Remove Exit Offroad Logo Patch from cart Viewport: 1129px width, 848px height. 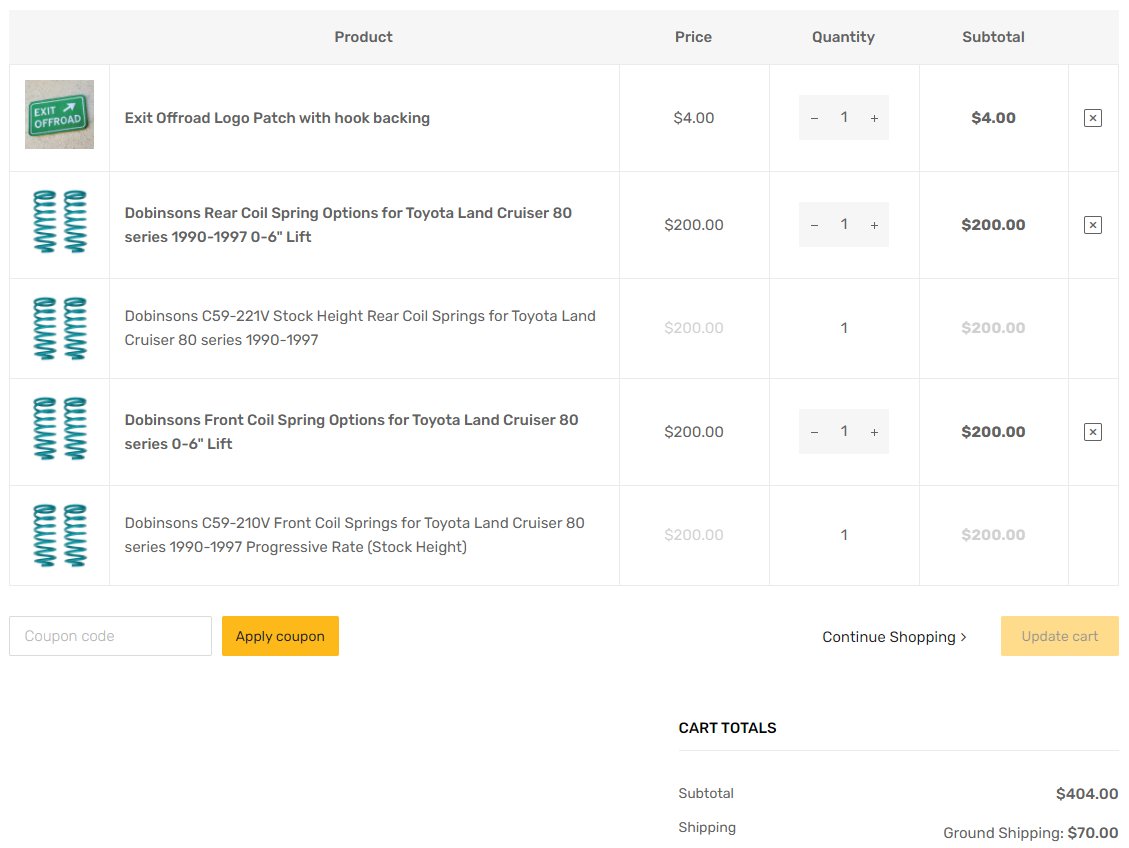[1092, 118]
